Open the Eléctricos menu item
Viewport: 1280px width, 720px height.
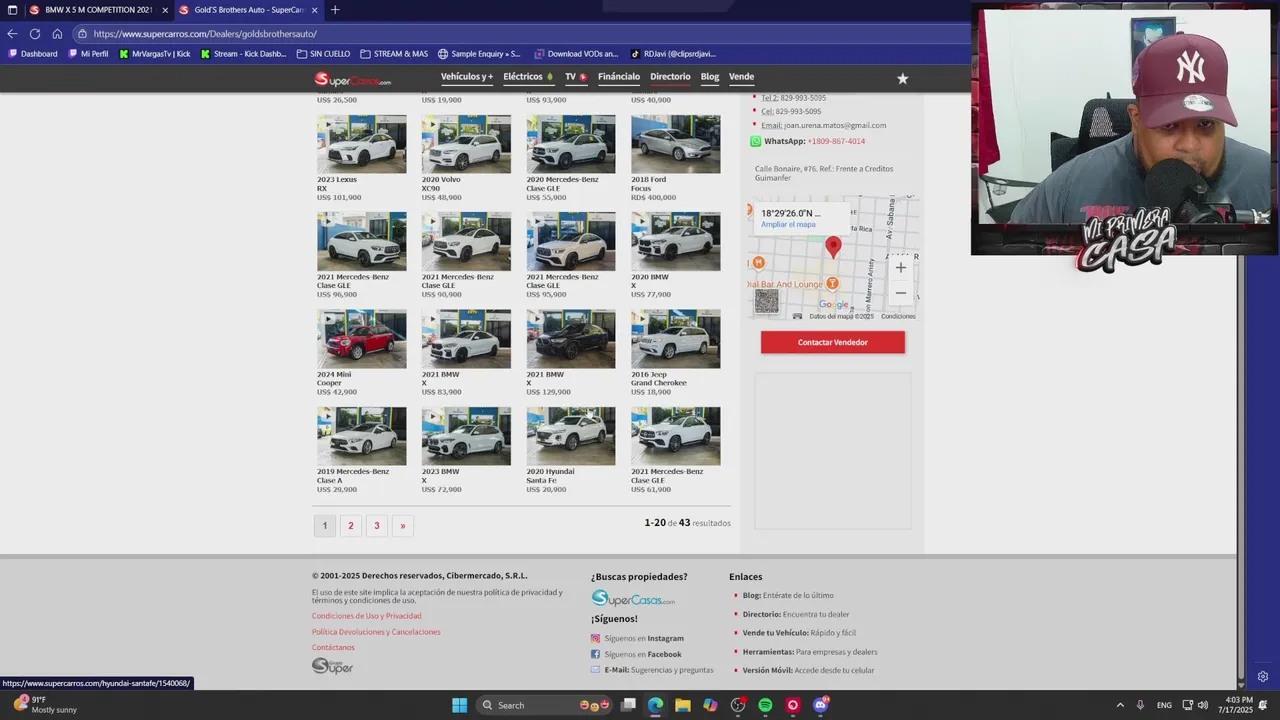[x=528, y=77]
